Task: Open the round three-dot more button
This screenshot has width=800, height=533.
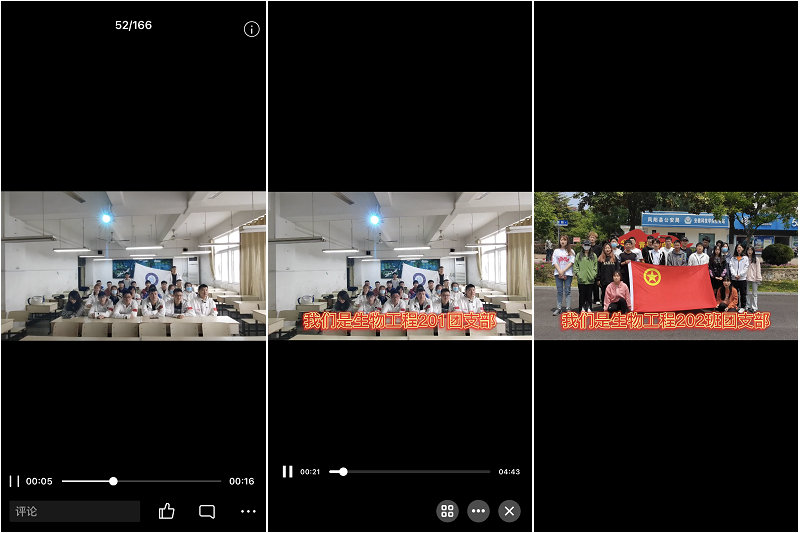Action: [x=478, y=511]
